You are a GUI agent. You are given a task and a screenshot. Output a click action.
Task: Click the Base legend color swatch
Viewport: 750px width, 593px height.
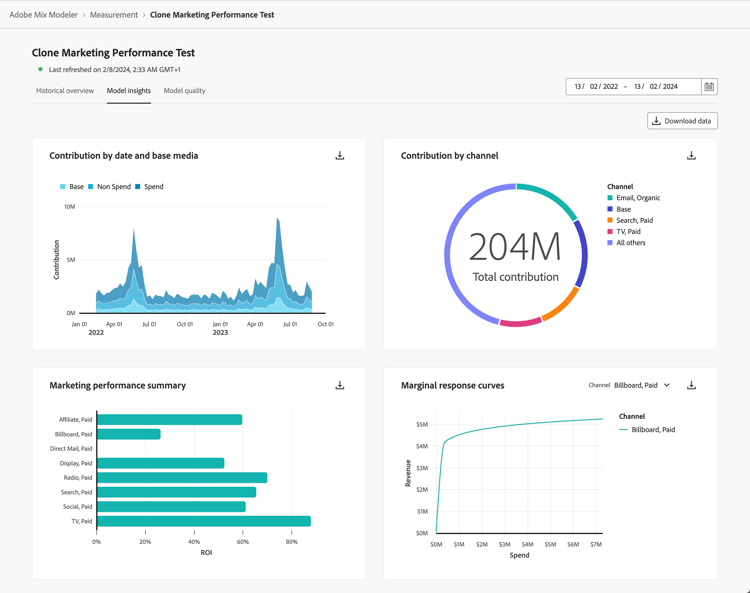coord(63,187)
